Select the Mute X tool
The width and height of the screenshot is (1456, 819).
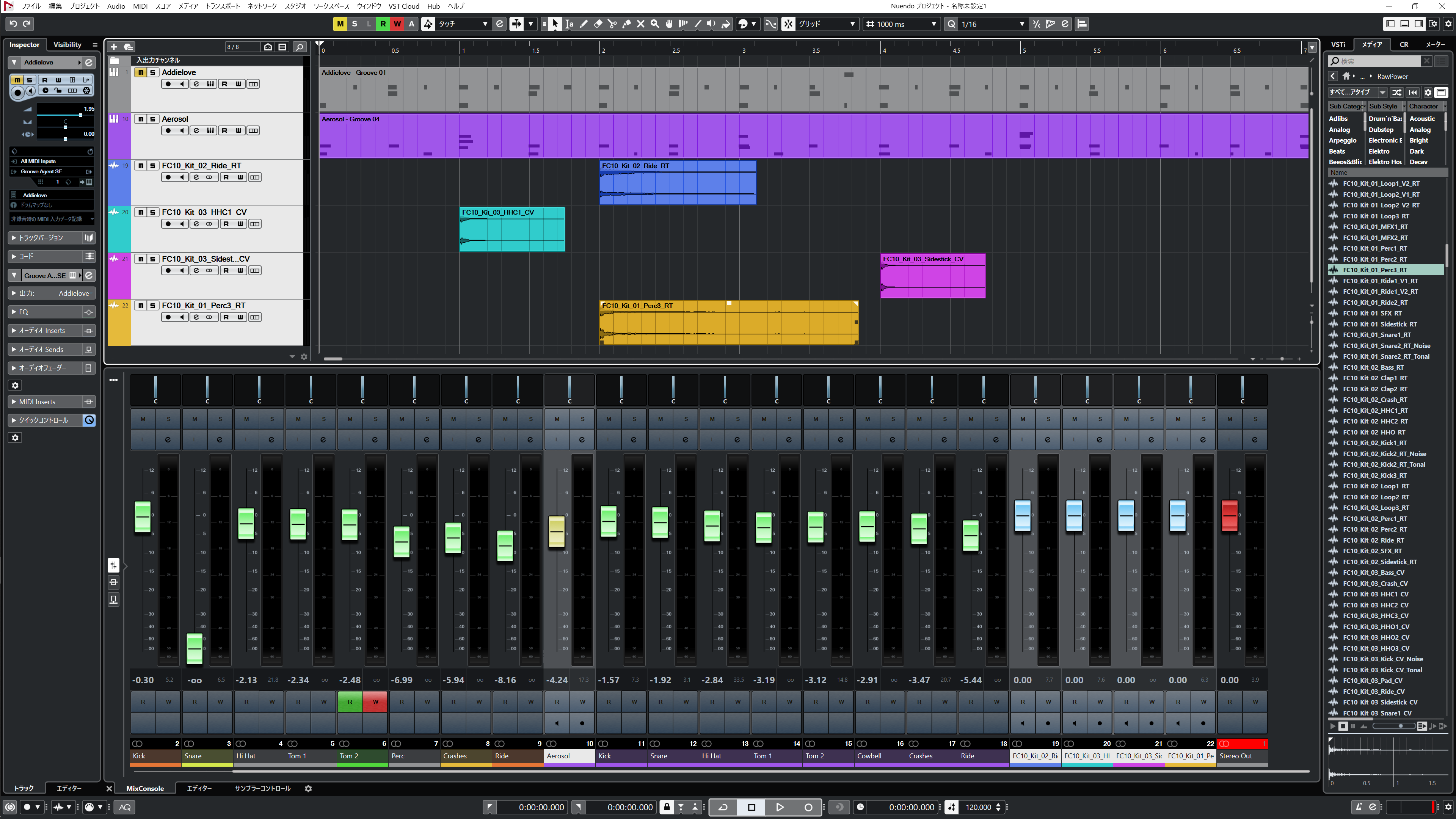click(640, 24)
